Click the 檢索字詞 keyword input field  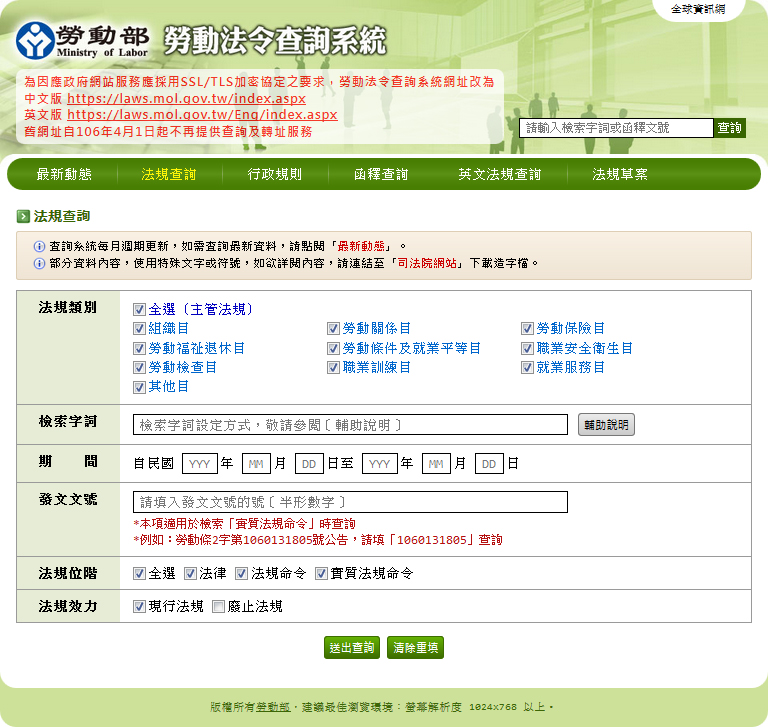(x=350, y=425)
